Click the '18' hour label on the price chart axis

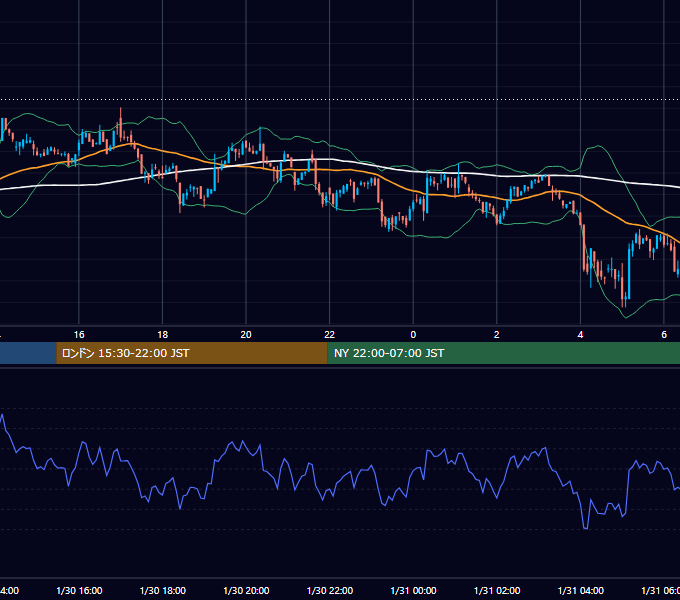coord(163,335)
